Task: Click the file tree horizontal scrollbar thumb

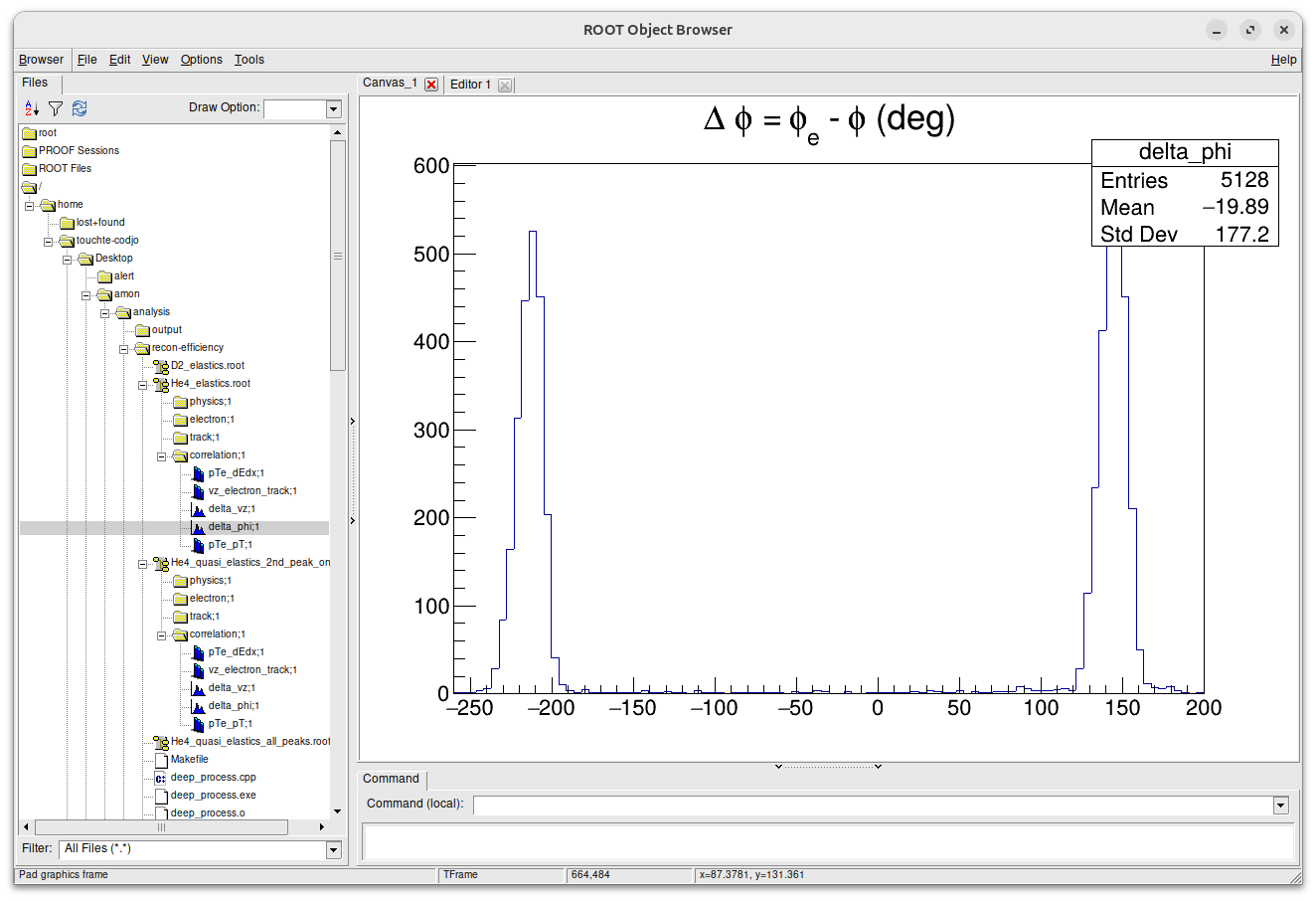Action: coord(161,827)
